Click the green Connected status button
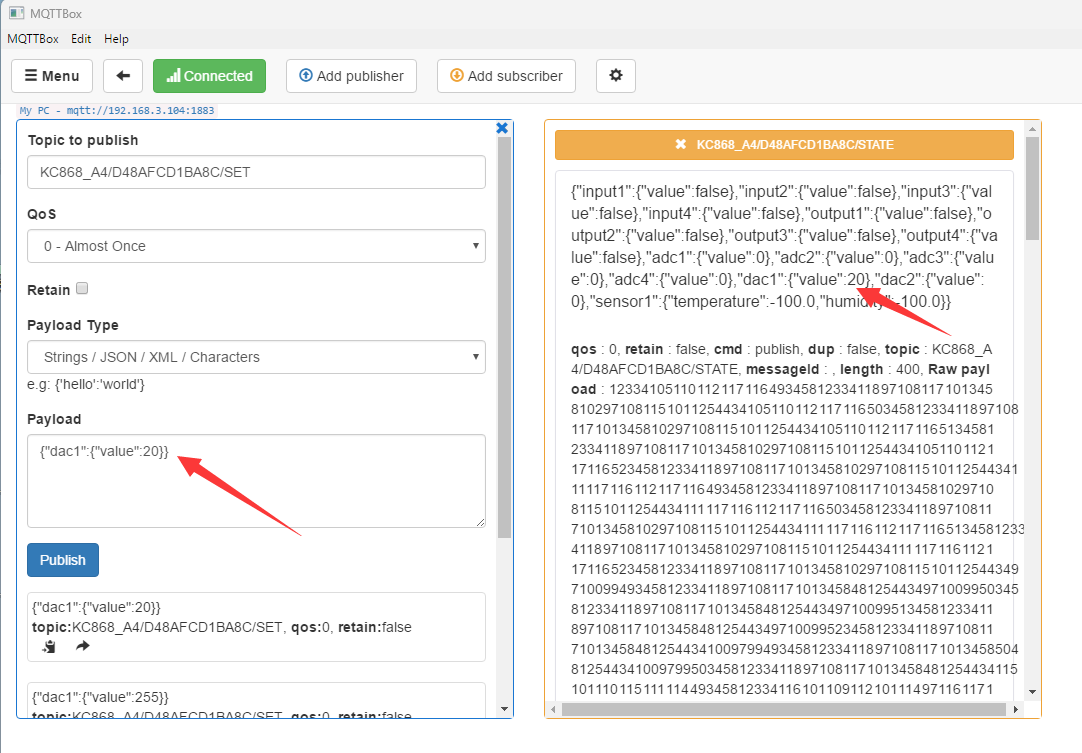Screen dimensions: 1082x753 pos(209,76)
